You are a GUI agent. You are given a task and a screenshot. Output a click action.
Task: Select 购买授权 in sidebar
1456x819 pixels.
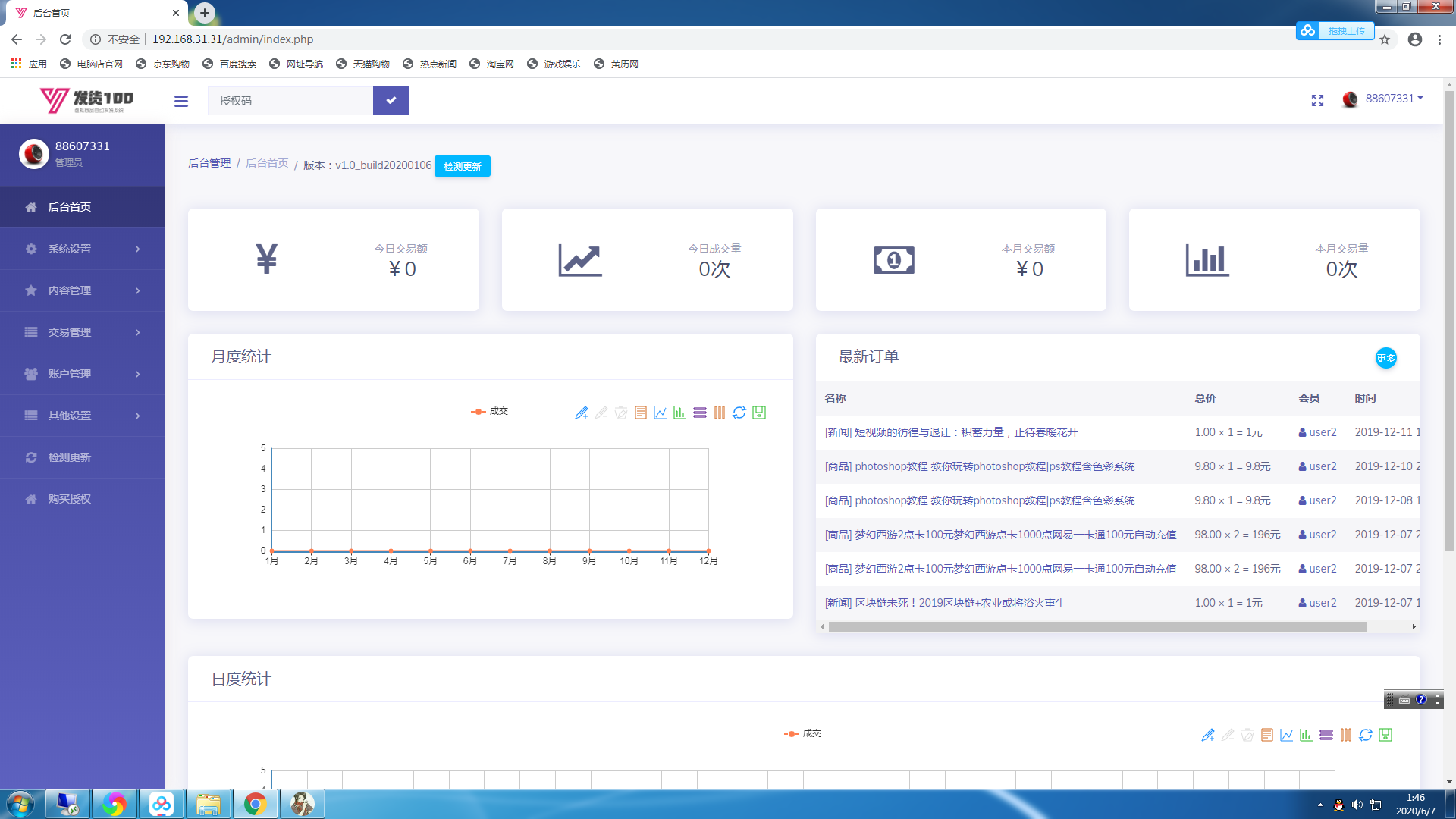pyautogui.click(x=83, y=499)
